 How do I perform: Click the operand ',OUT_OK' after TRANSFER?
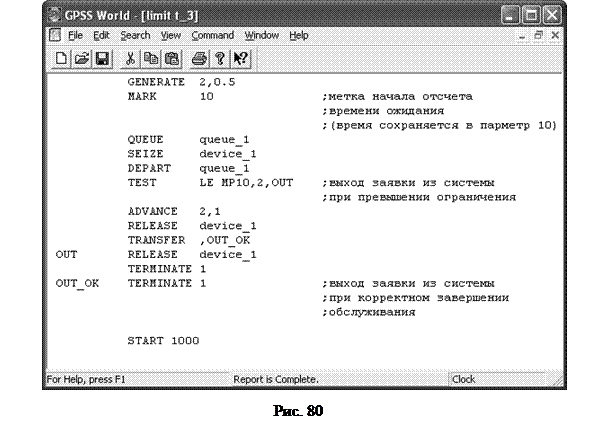[x=225, y=240]
